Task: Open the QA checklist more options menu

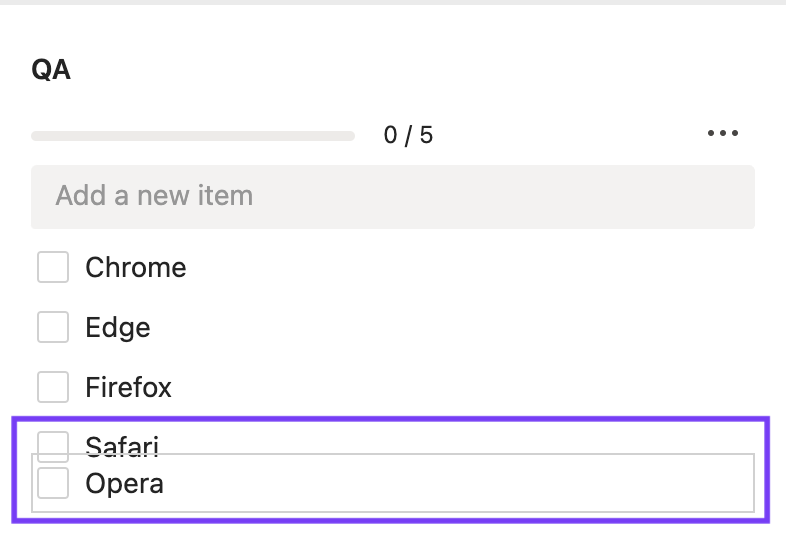Action: click(722, 134)
